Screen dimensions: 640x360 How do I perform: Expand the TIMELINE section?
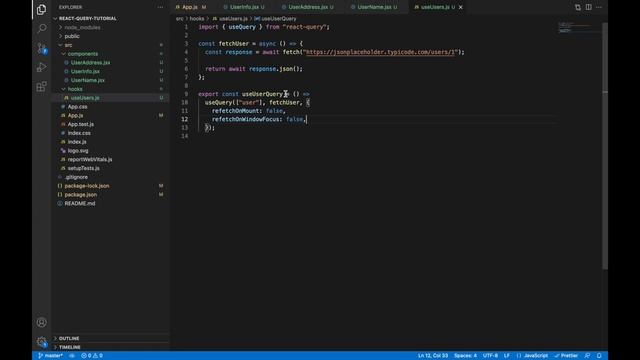pyautogui.click(x=70, y=347)
